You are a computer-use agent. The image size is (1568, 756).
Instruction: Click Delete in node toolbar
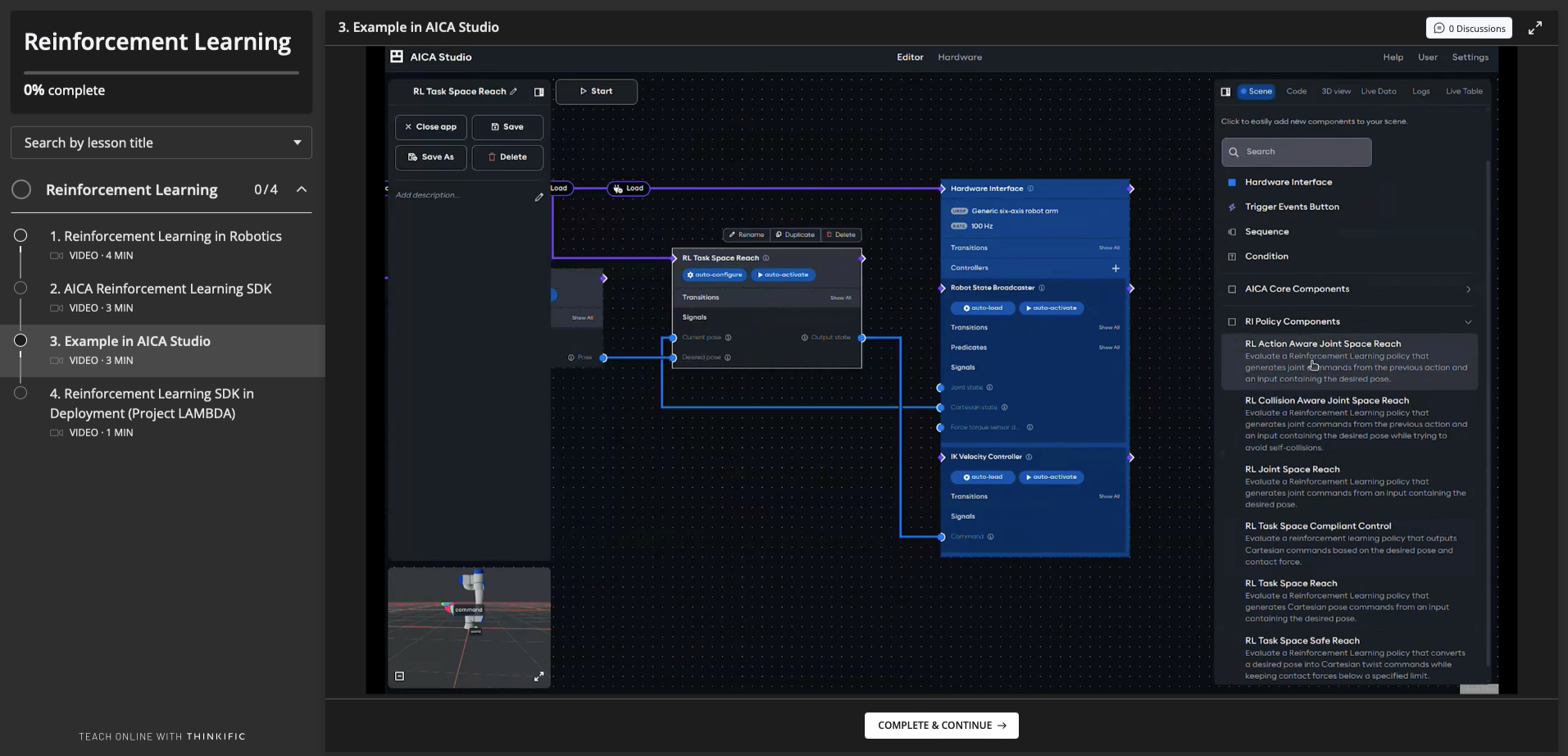point(841,235)
